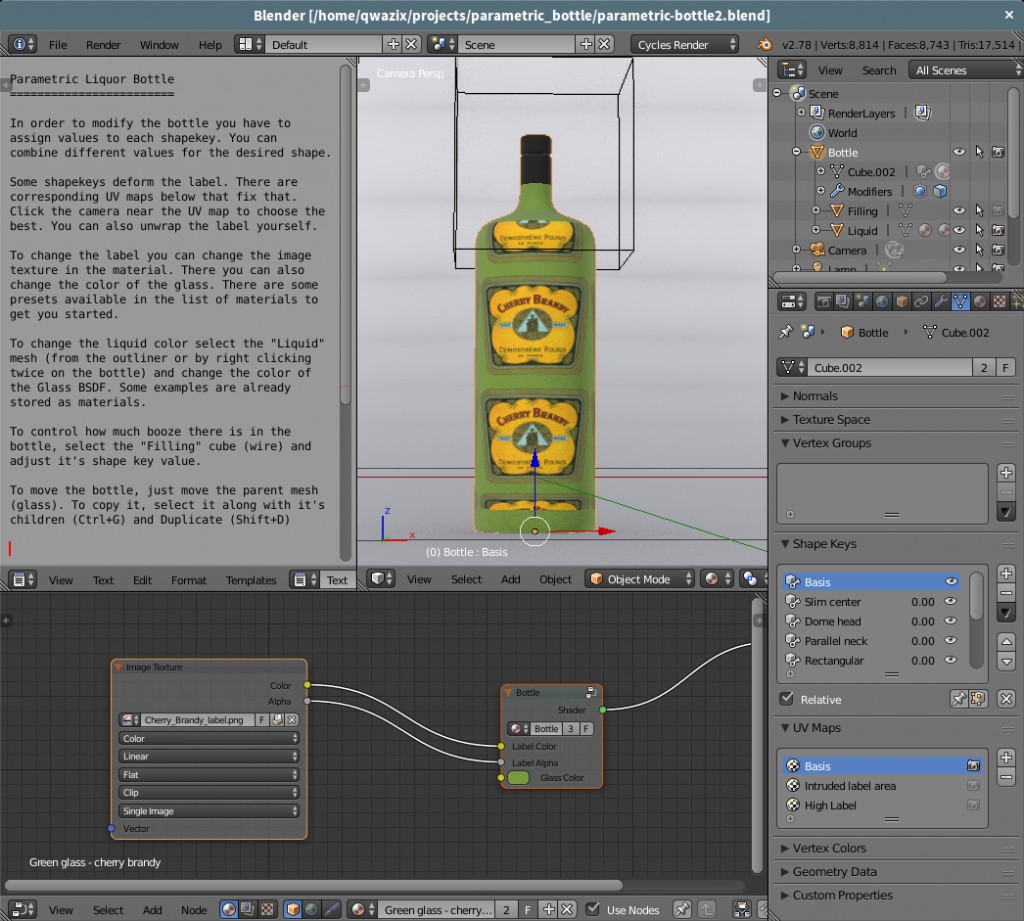
Task: Open the Render properties camera icon
Action: (x=826, y=302)
